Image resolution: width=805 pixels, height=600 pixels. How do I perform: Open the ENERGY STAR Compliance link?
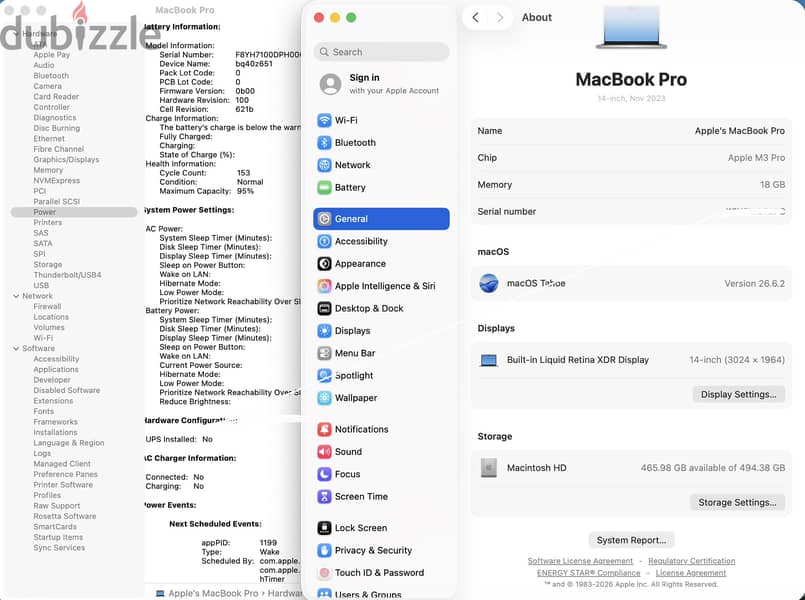[588, 573]
